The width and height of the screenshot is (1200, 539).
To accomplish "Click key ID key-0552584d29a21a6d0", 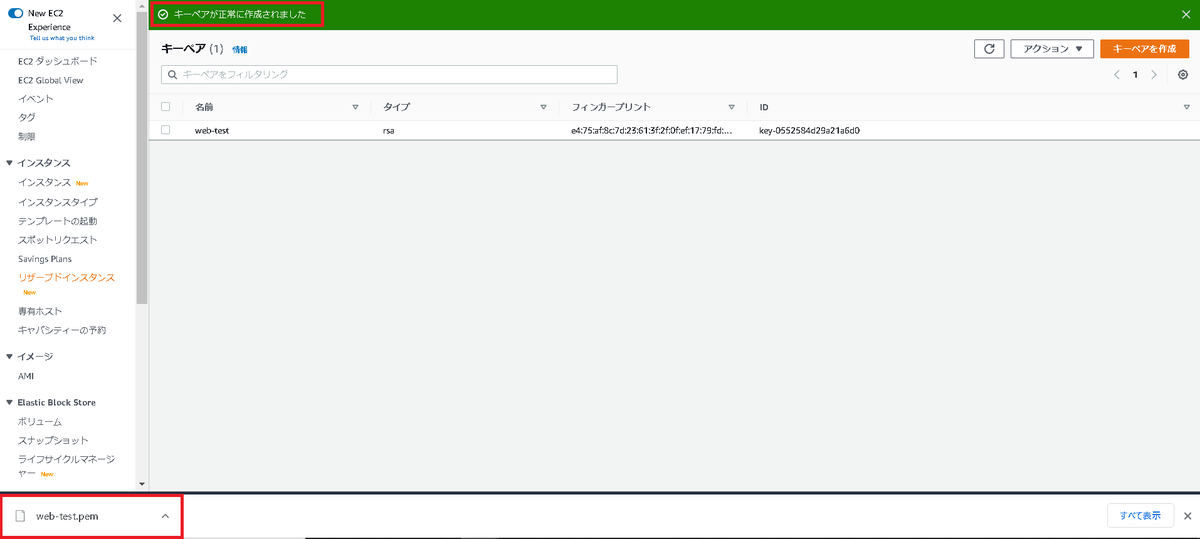I will (x=810, y=130).
